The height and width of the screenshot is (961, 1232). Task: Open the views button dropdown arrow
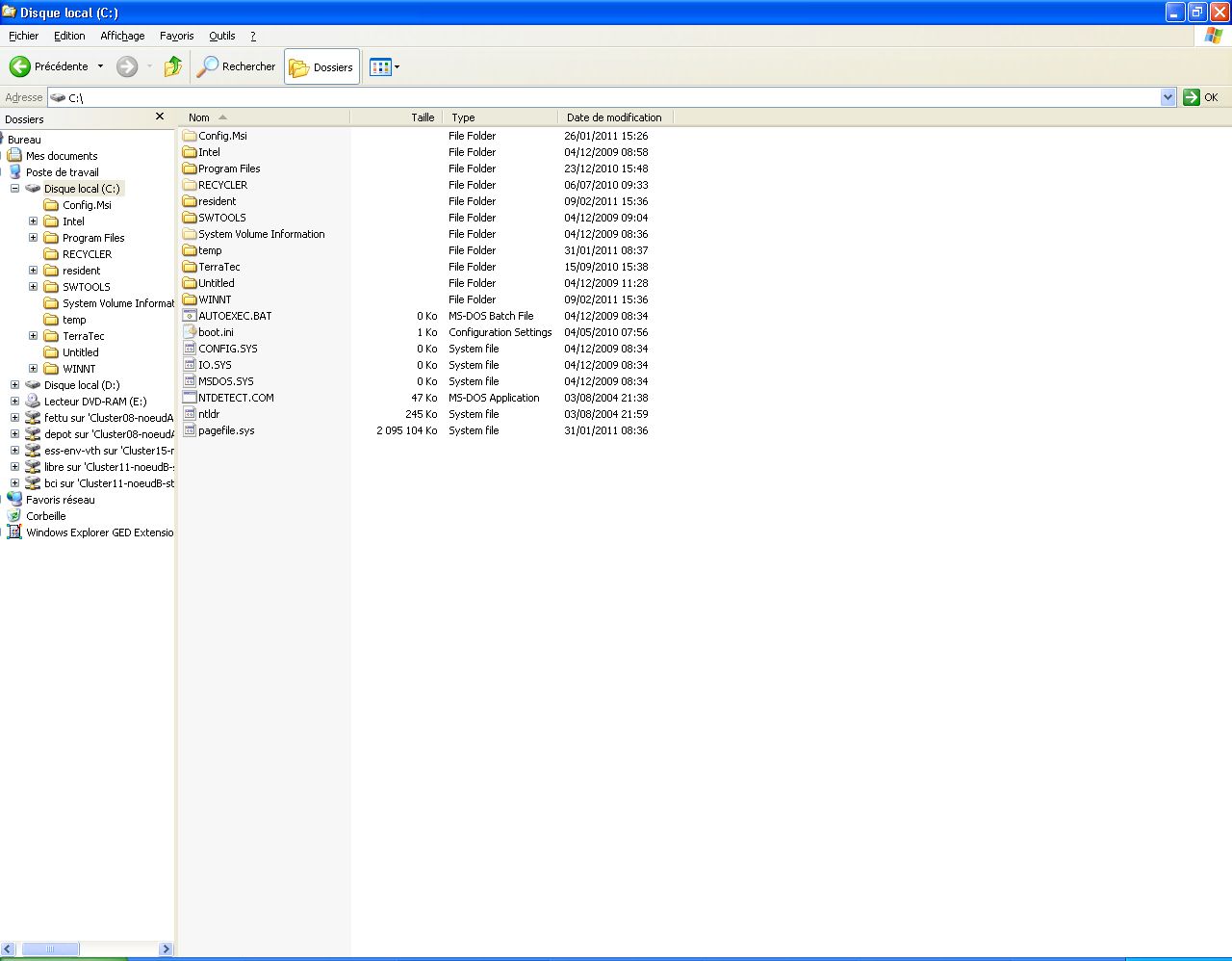pyautogui.click(x=397, y=67)
